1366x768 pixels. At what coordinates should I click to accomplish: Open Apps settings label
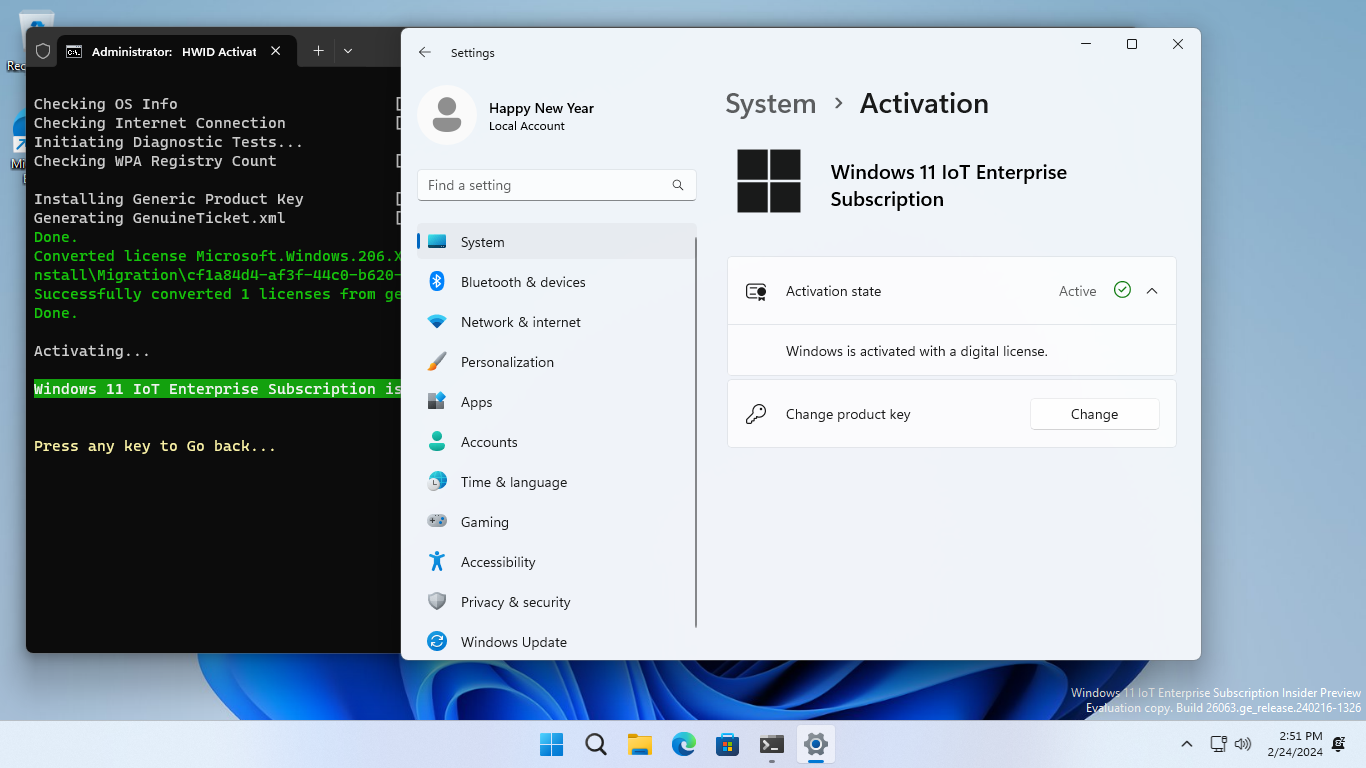point(476,402)
